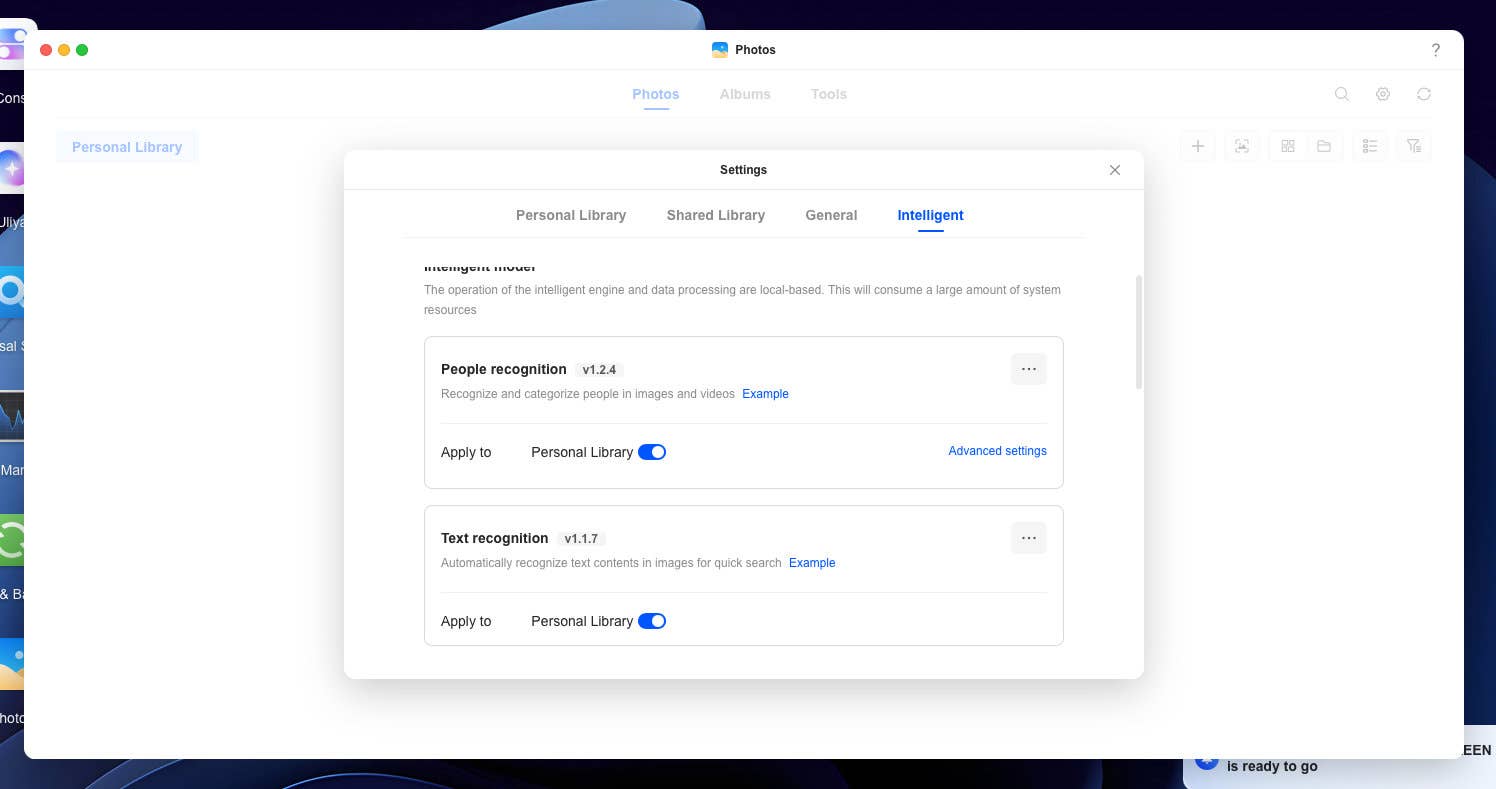This screenshot has width=1496, height=789.
Task: Click 'Automatically recognize text contents' description
Action: pos(611,563)
